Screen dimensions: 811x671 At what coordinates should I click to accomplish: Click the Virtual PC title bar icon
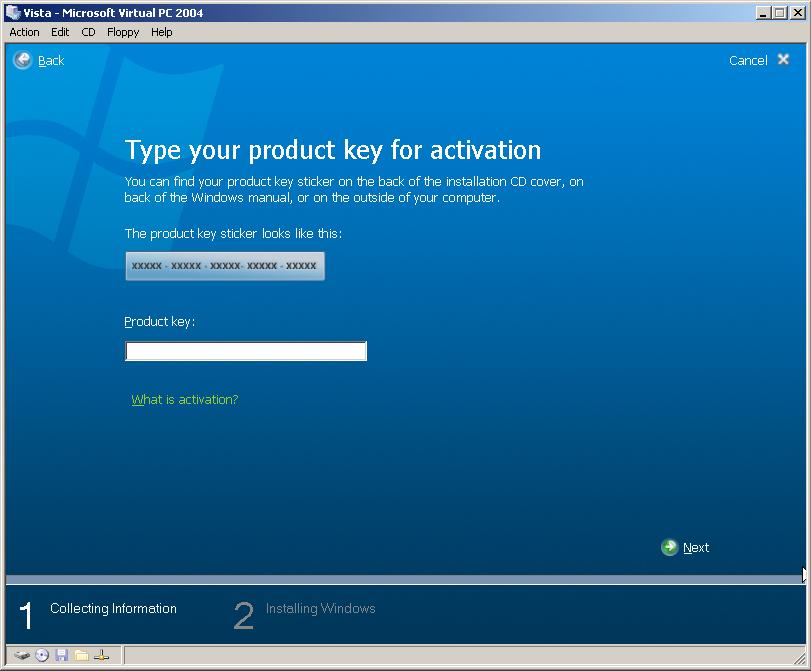point(13,12)
